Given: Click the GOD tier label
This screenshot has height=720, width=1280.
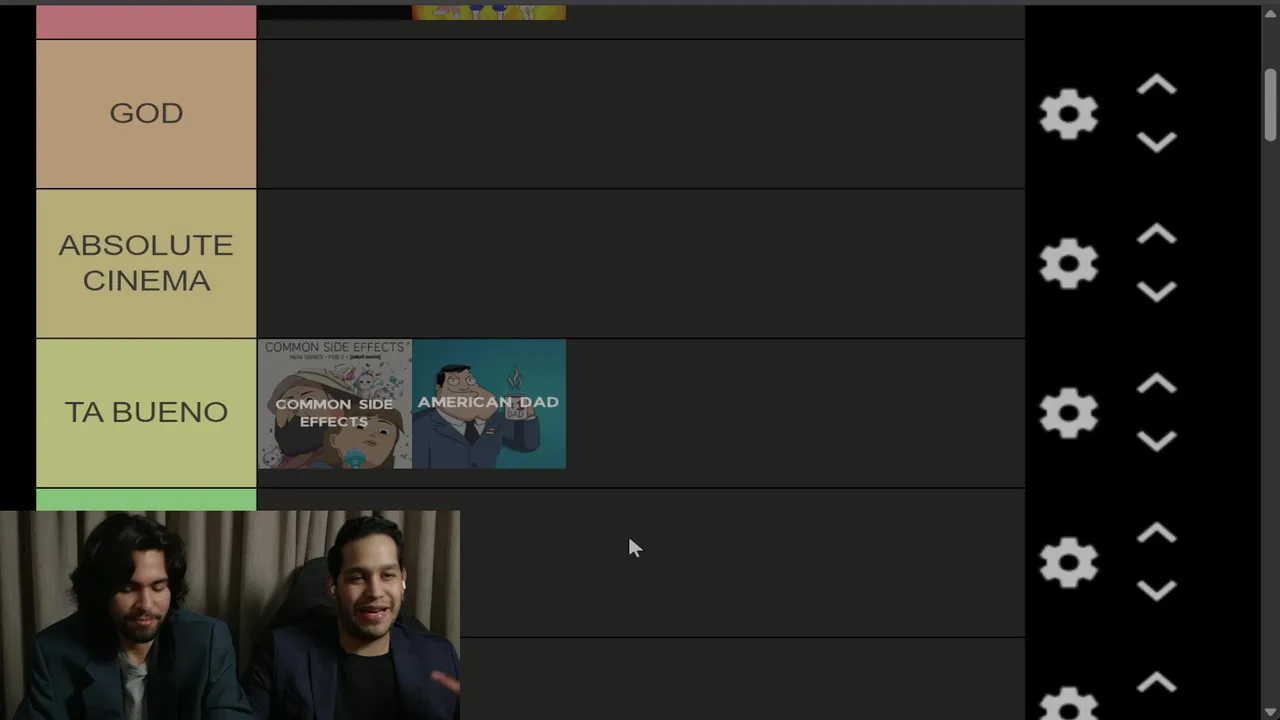Looking at the screenshot, I should 146,114.
